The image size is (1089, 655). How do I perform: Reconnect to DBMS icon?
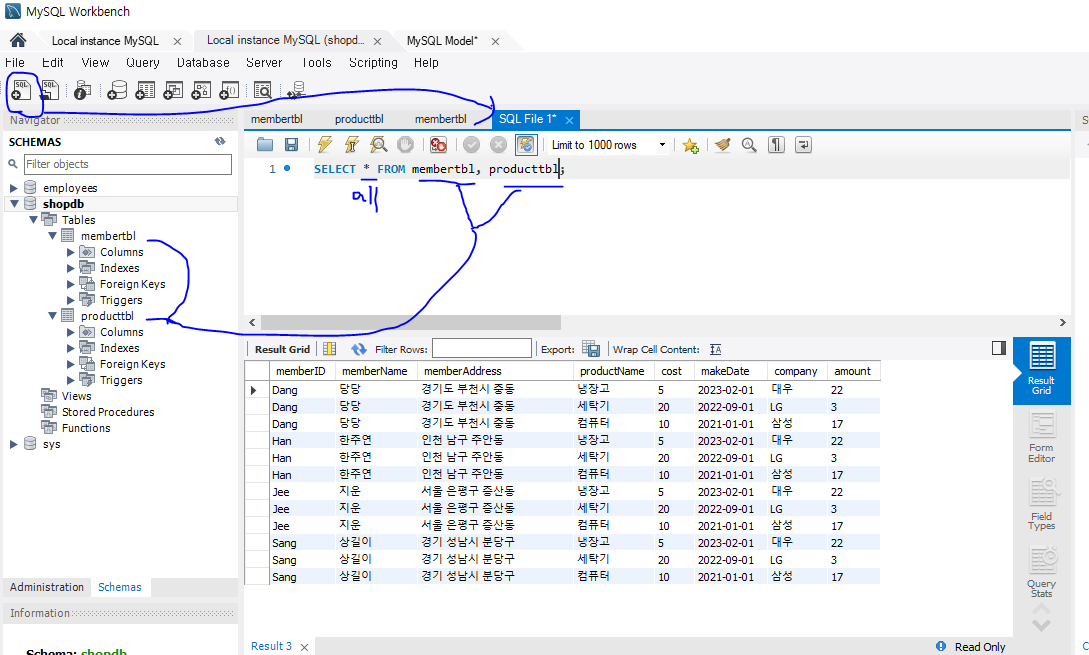[x=297, y=90]
